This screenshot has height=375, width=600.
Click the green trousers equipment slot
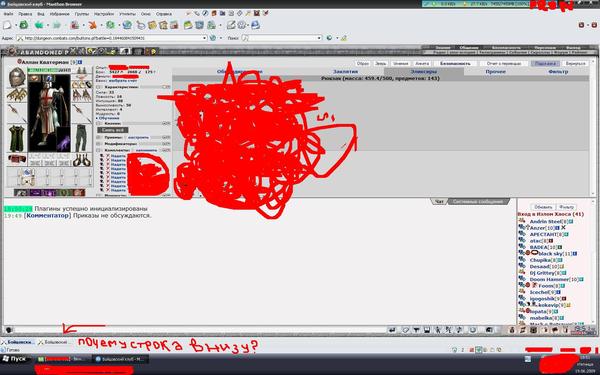coord(82,138)
